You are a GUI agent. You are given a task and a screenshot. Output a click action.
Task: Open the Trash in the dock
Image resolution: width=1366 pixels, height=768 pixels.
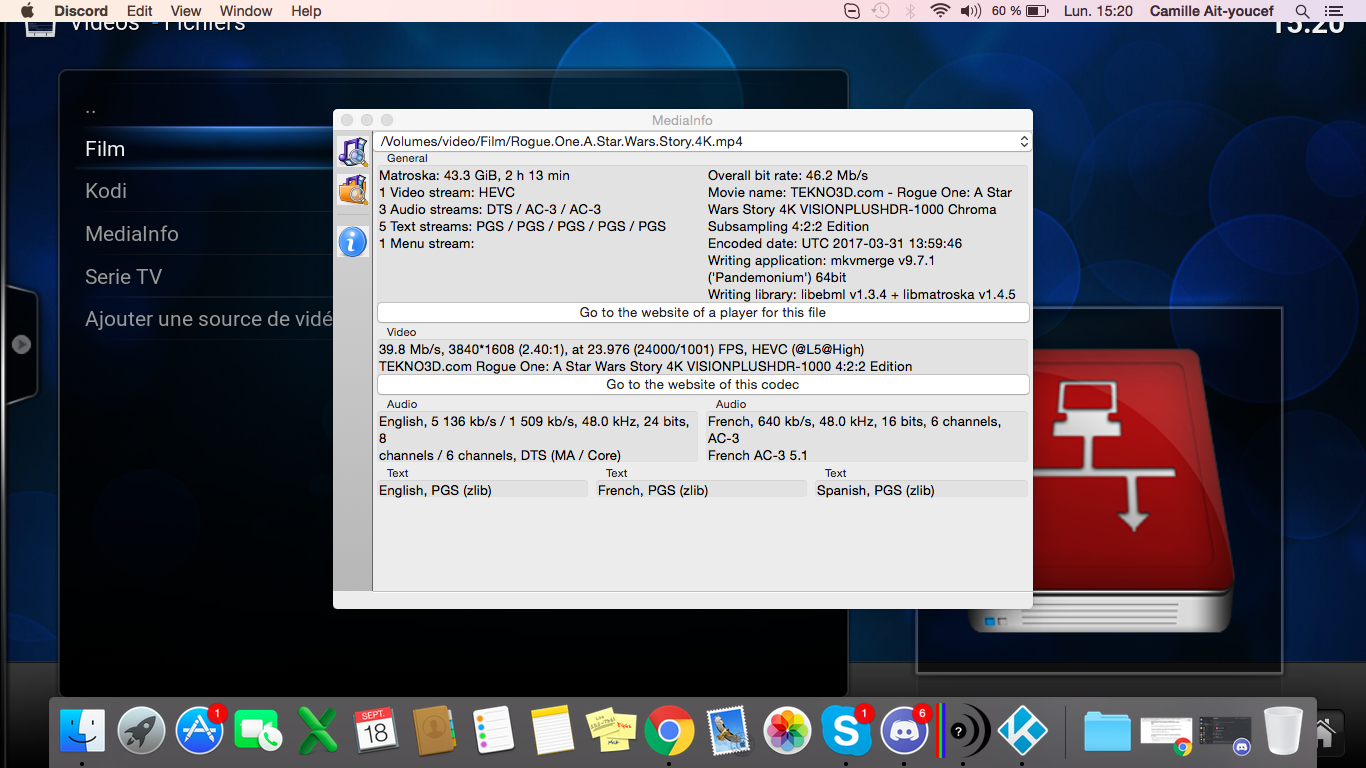(x=1284, y=731)
